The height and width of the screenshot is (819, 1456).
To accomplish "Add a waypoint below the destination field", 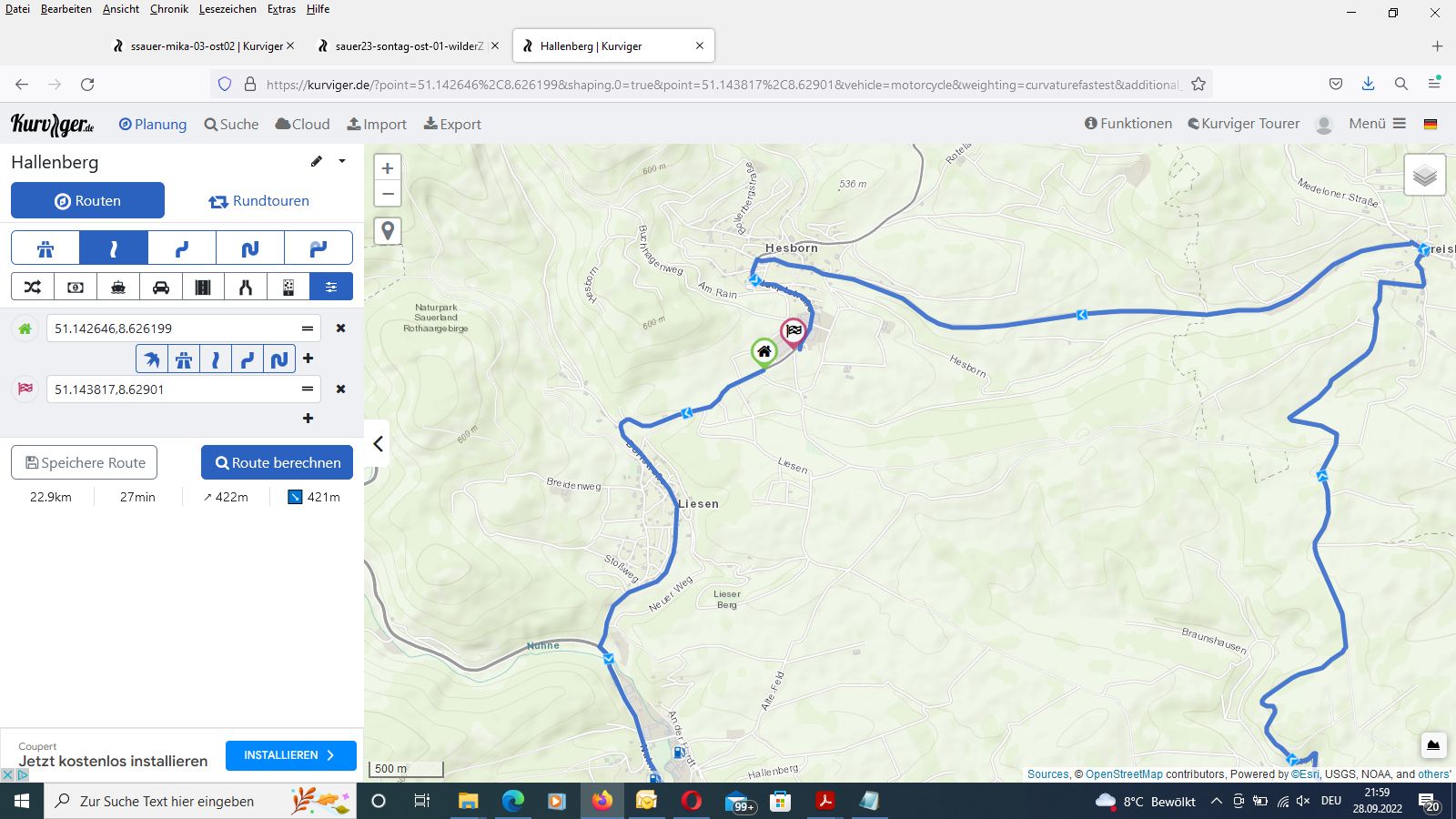I will (x=308, y=419).
